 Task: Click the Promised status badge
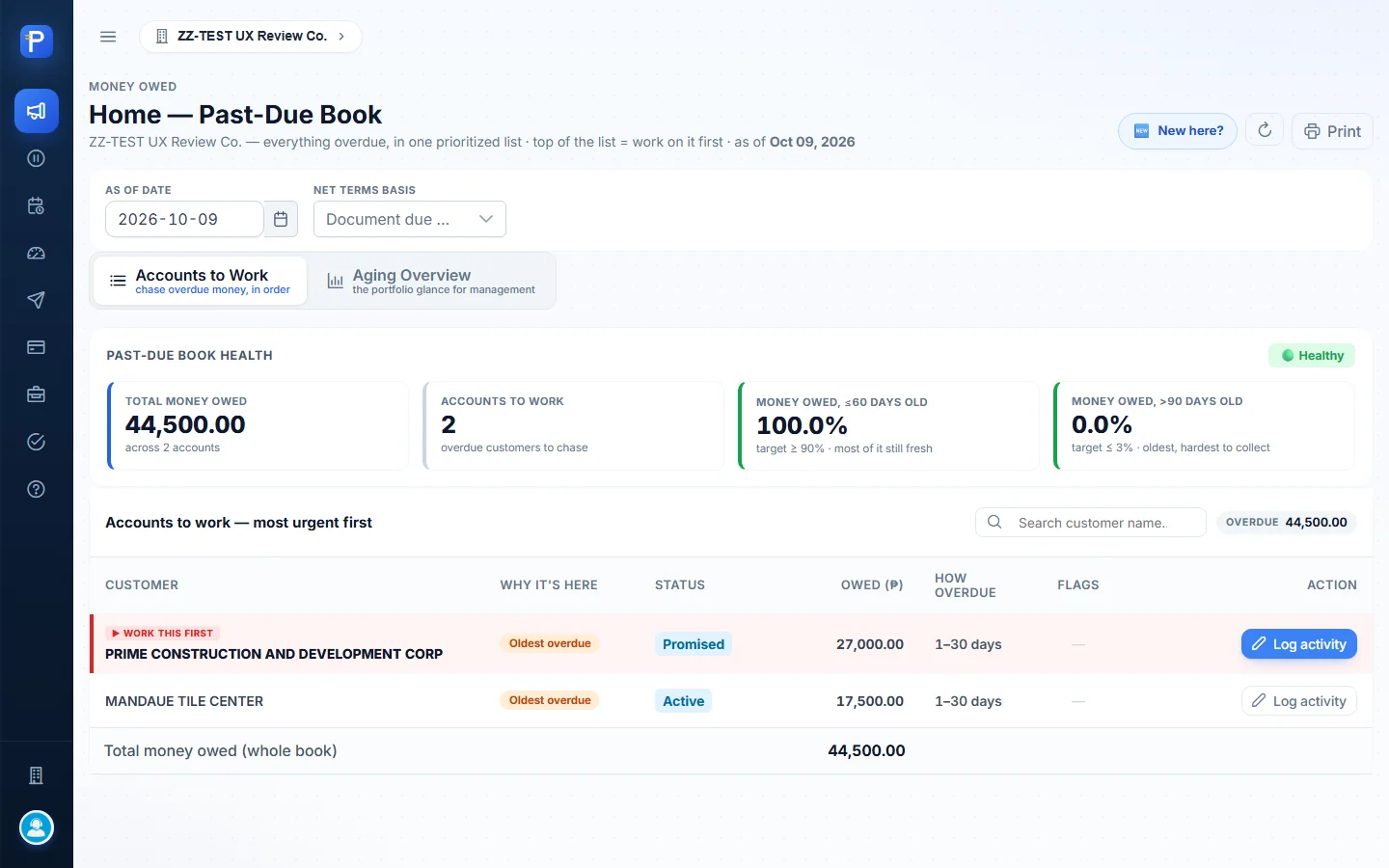tap(694, 644)
